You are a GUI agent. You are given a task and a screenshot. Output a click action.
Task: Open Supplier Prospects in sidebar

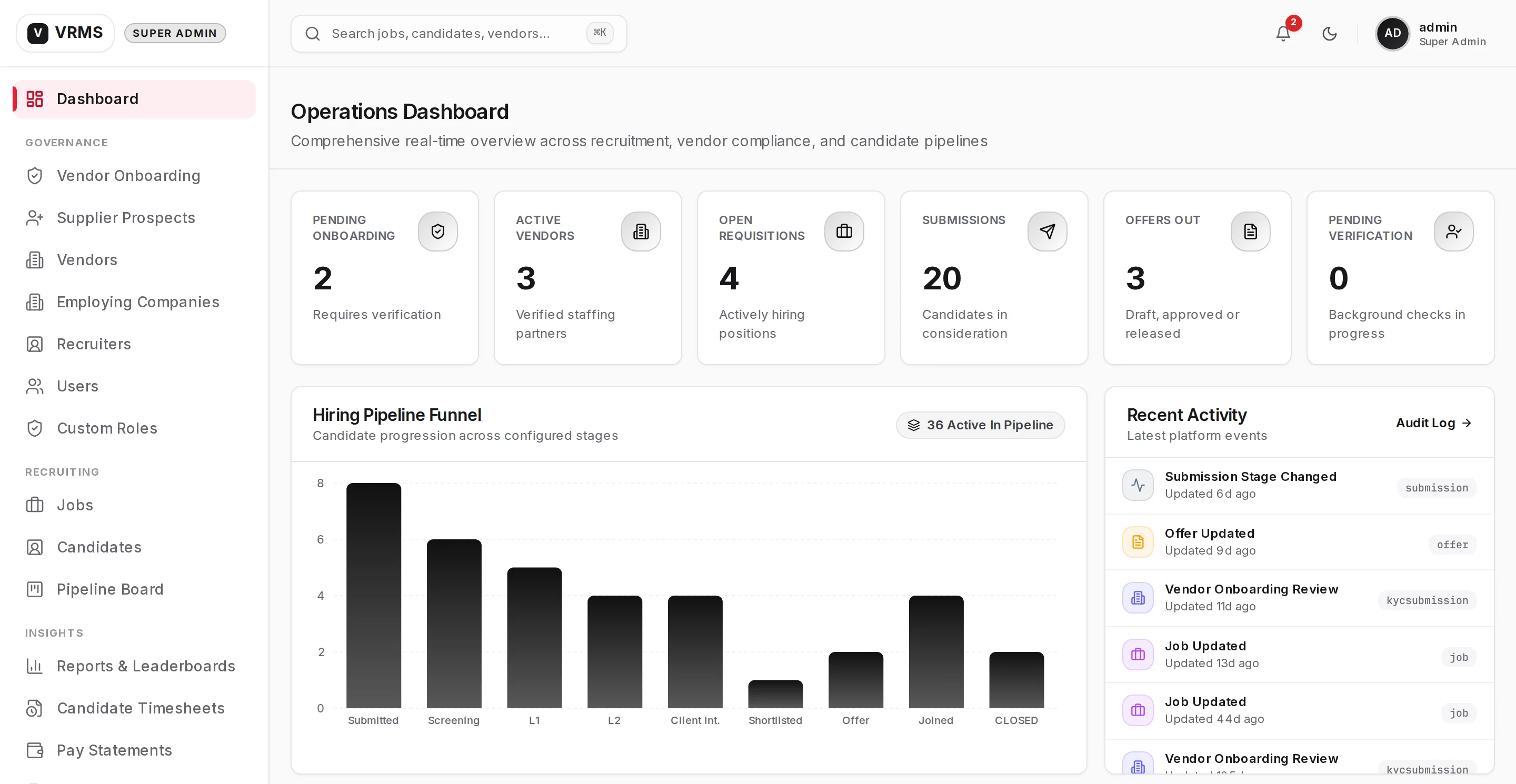(134, 218)
